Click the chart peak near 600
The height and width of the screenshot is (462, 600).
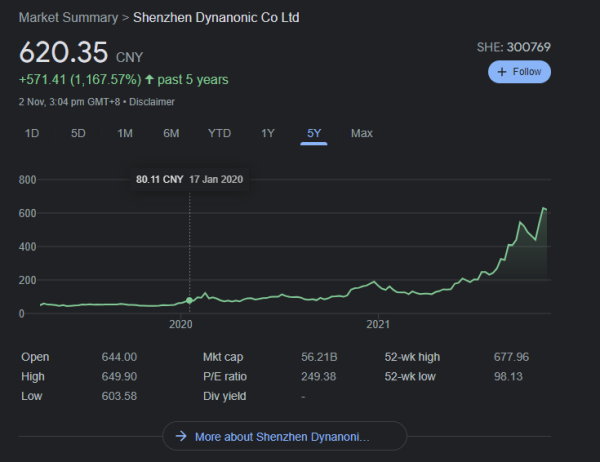click(x=543, y=208)
